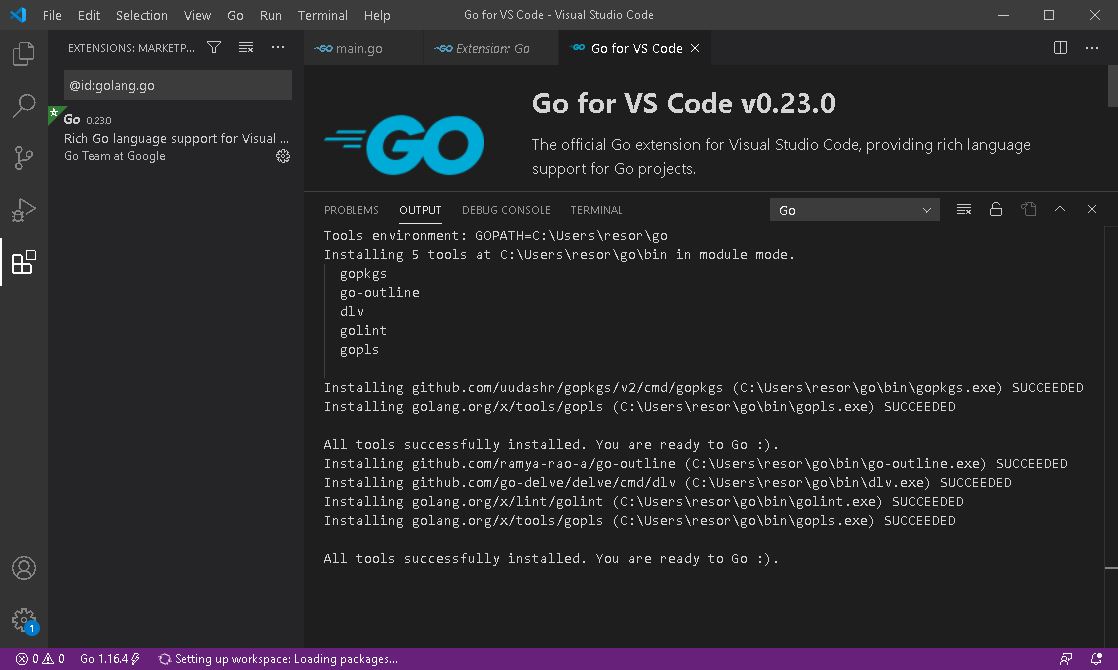
Task: Click the gopkgs line in output
Action: [x=364, y=274]
